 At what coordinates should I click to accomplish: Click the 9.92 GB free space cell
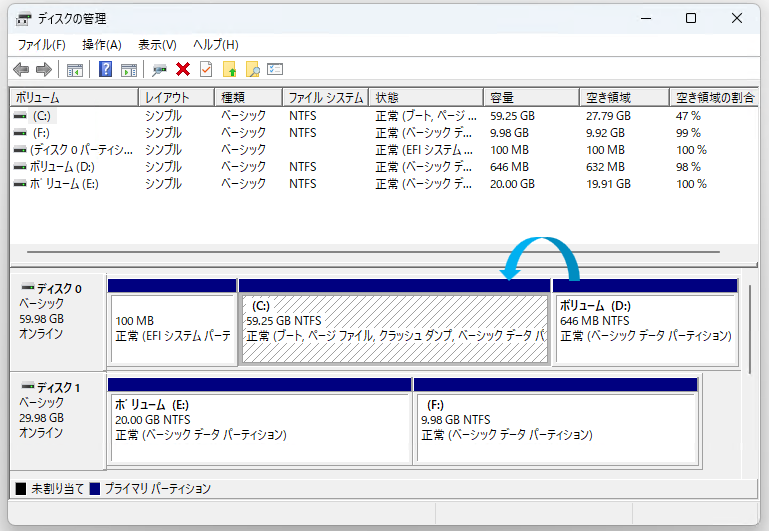coord(605,133)
